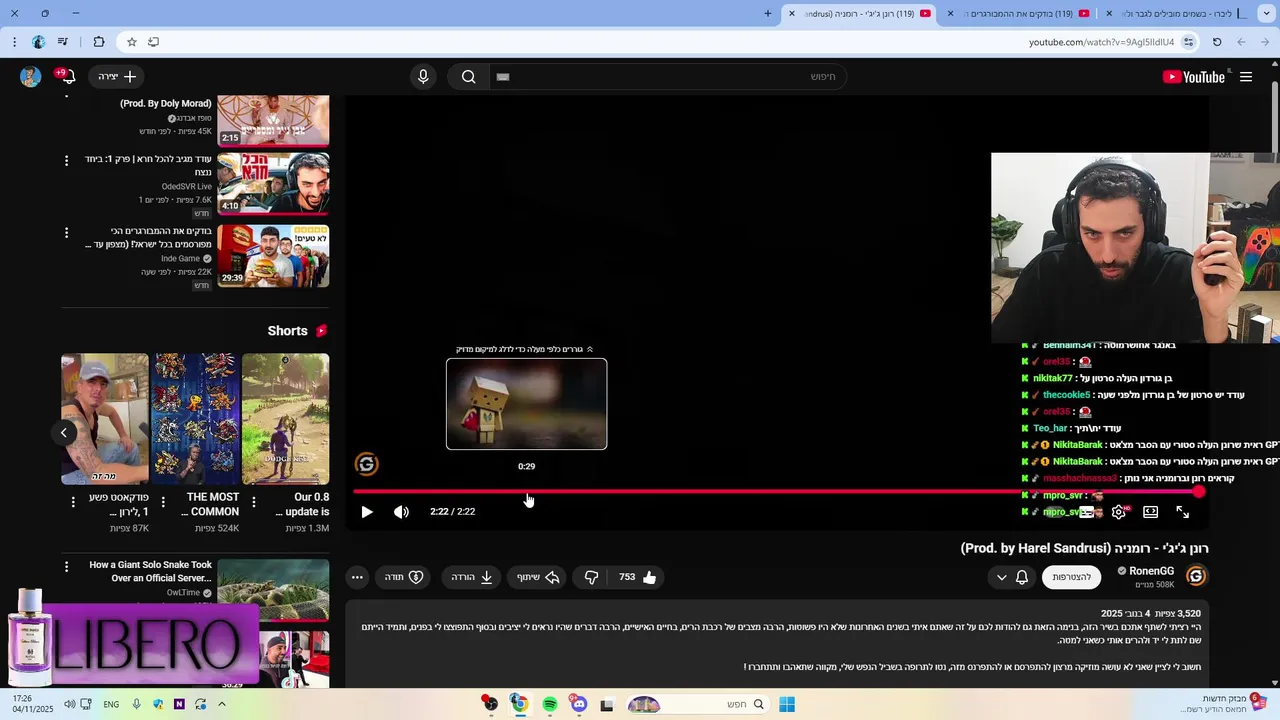Open options for Giant Solo Snake video

click(x=67, y=566)
